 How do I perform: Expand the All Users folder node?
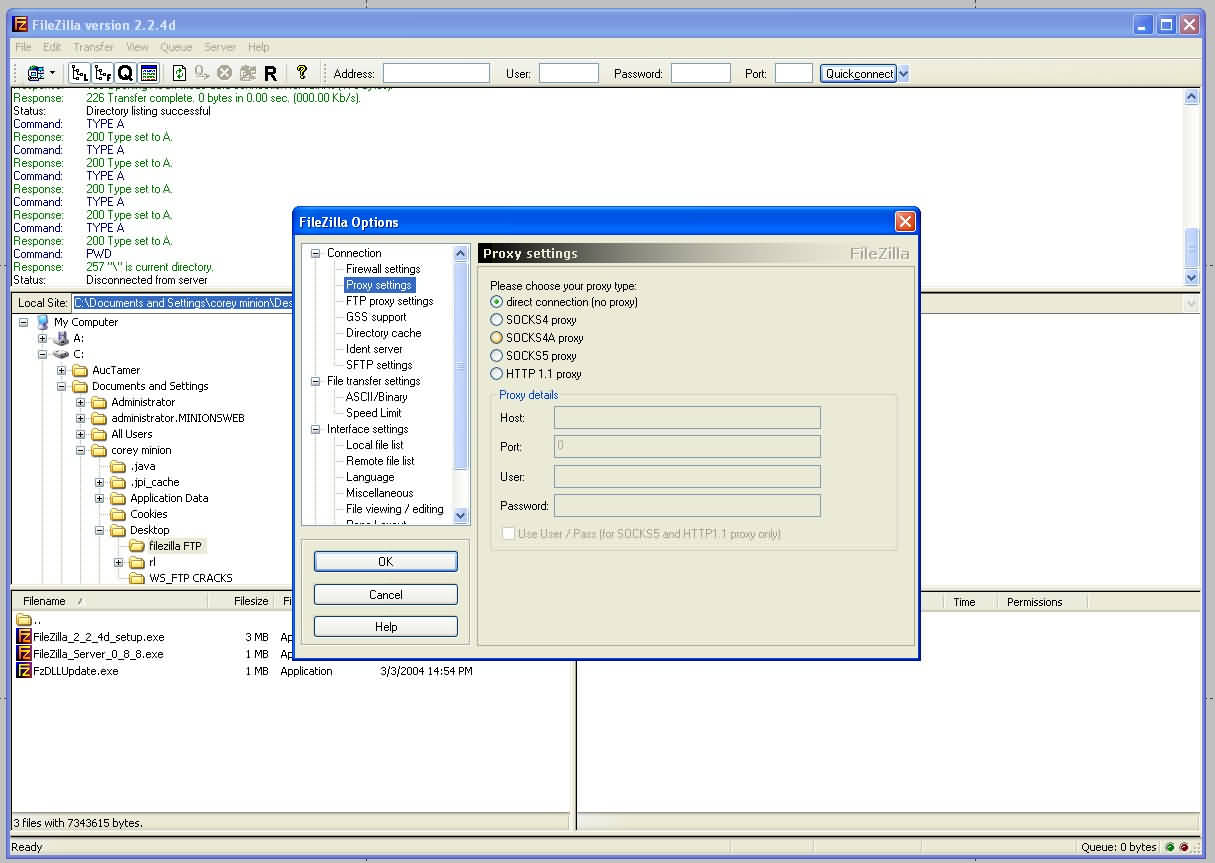tap(80, 434)
